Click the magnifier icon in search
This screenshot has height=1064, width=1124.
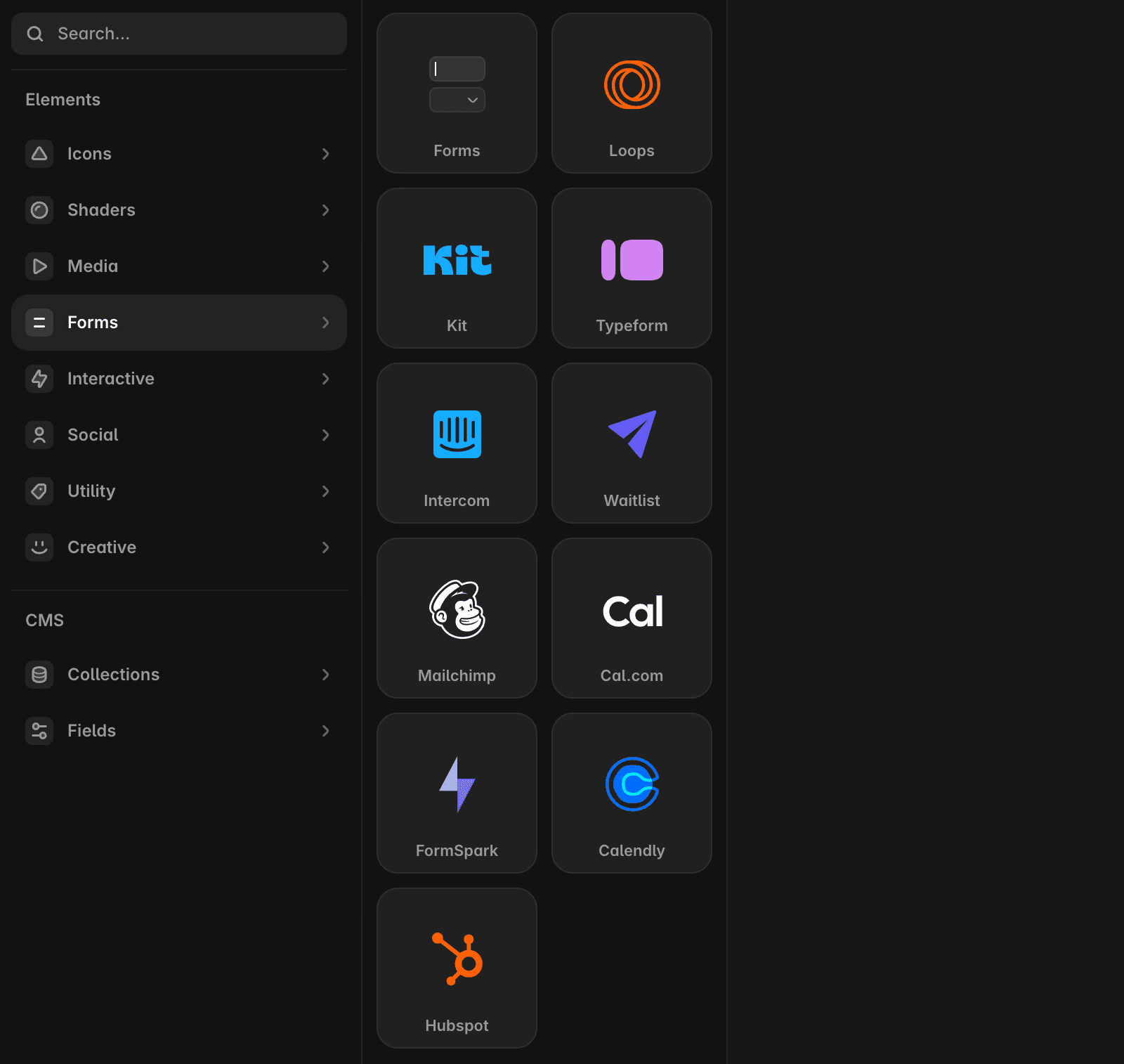click(35, 34)
